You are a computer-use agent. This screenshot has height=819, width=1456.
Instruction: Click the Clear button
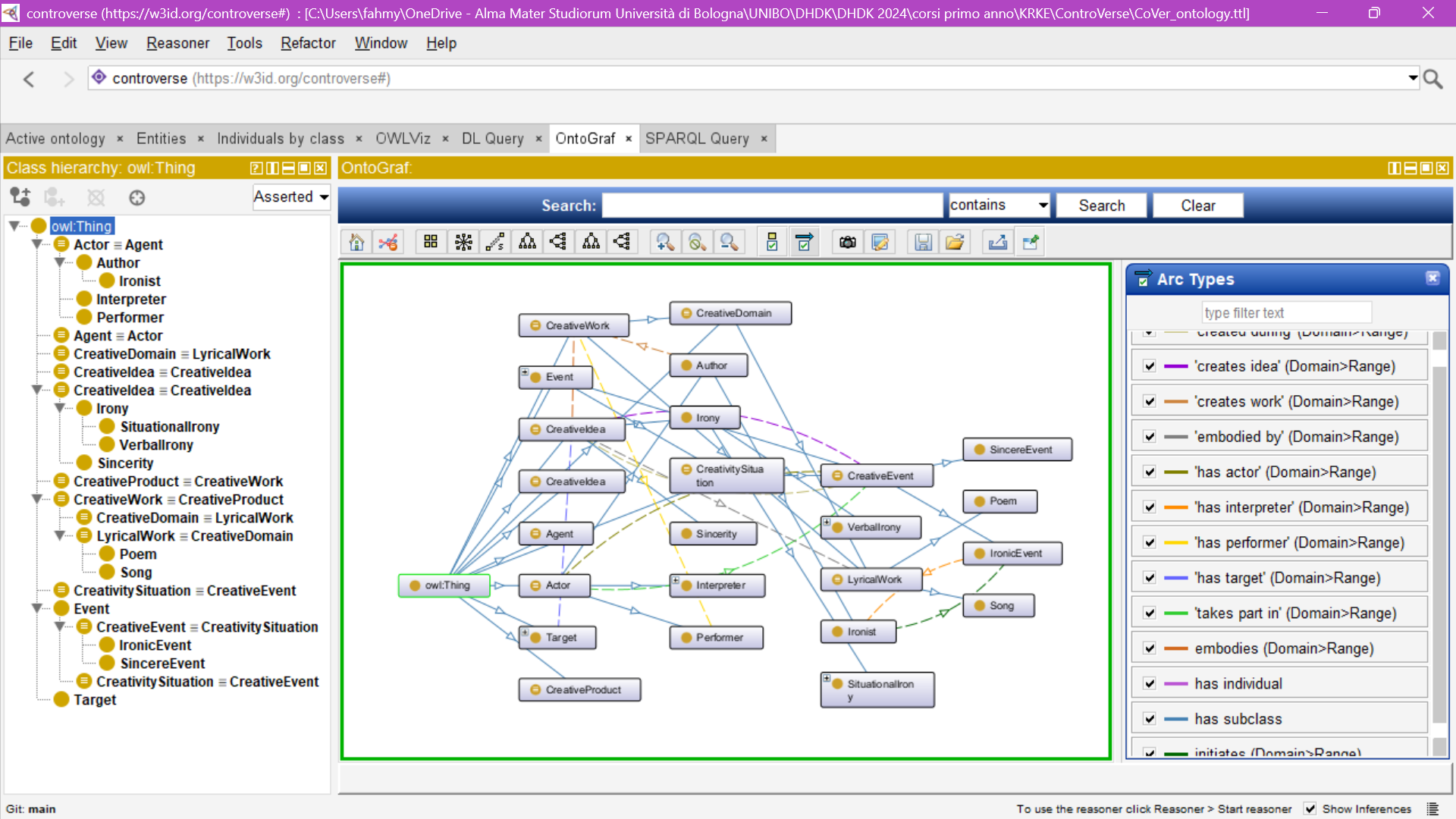(1197, 206)
